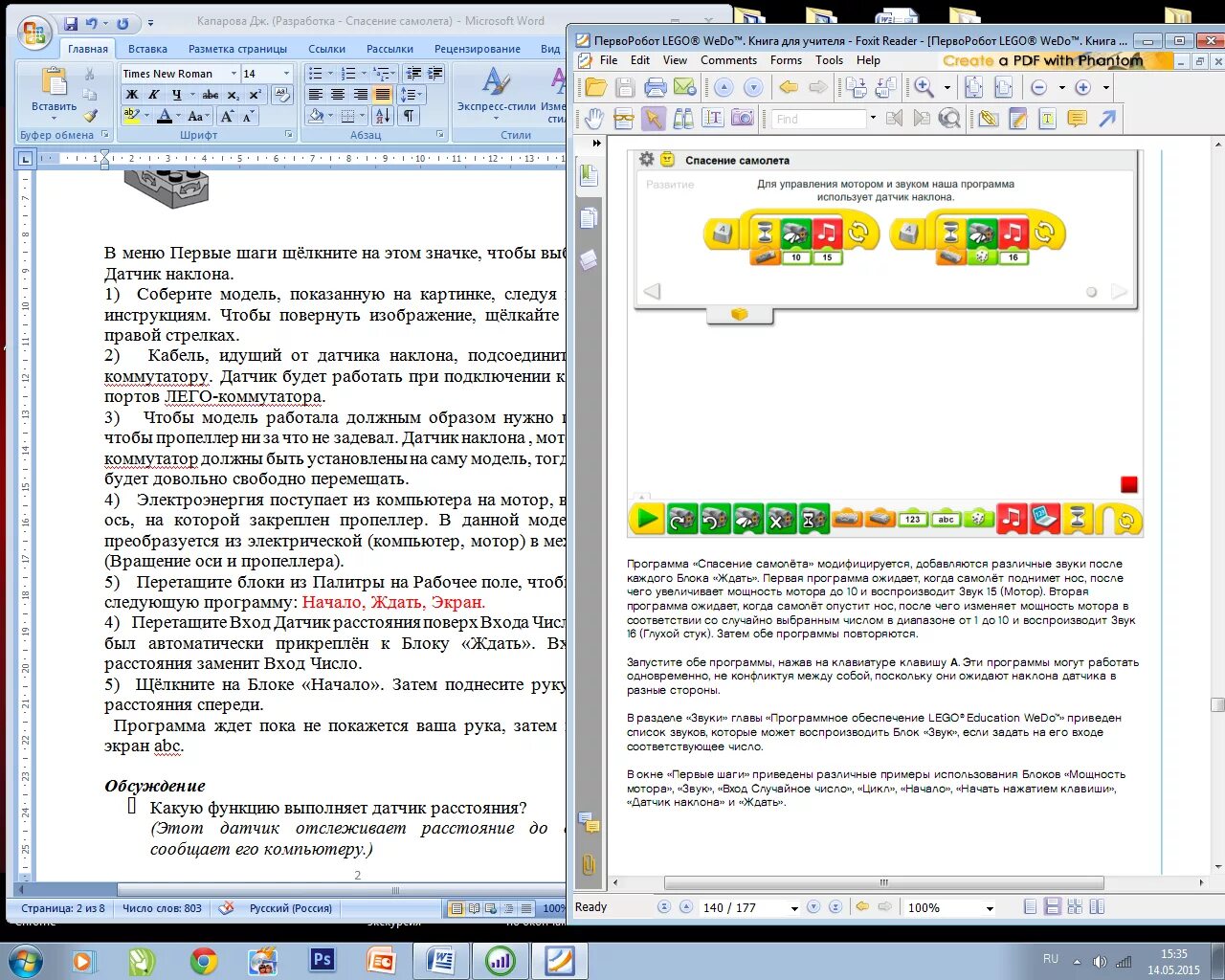Click the yellow Repeat loop block
Viewport: 1225px width, 980px height.
pos(1120,520)
